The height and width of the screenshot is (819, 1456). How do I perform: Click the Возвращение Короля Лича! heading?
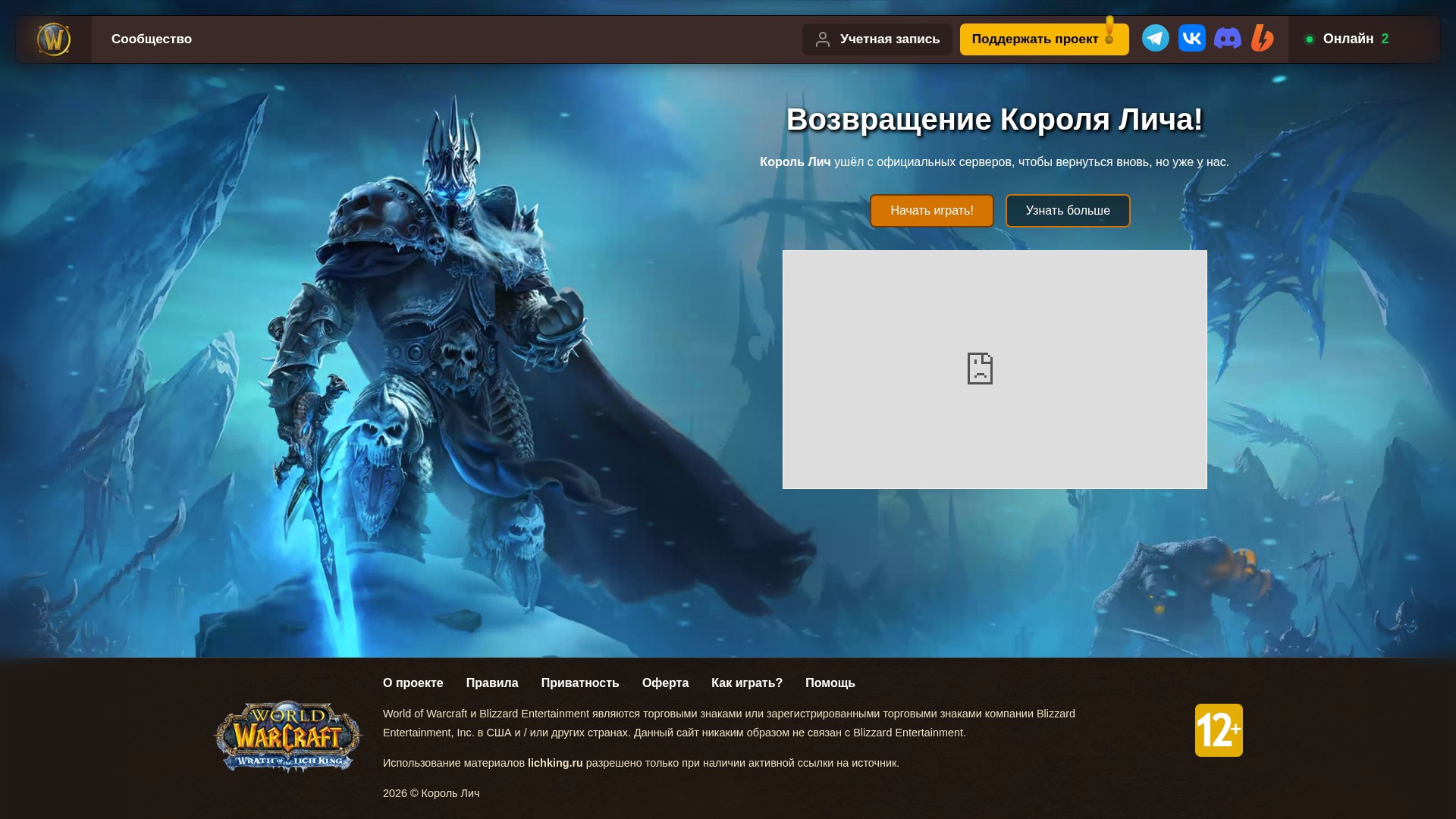[994, 120]
